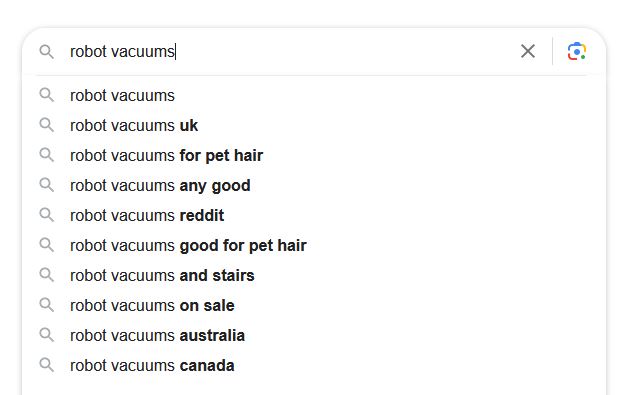The height and width of the screenshot is (395, 633).
Task: Select 'robot vacuums good for pet hair'
Action: click(314, 246)
